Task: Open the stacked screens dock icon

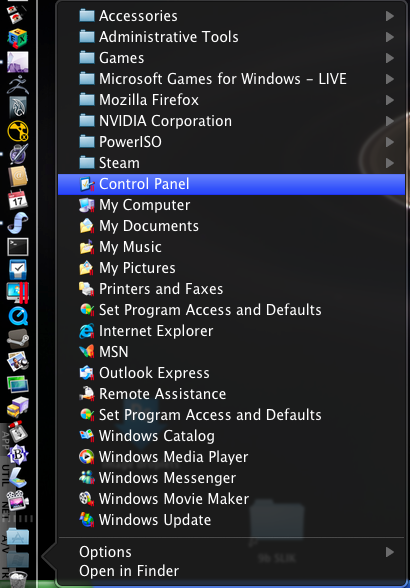Action: [18, 385]
